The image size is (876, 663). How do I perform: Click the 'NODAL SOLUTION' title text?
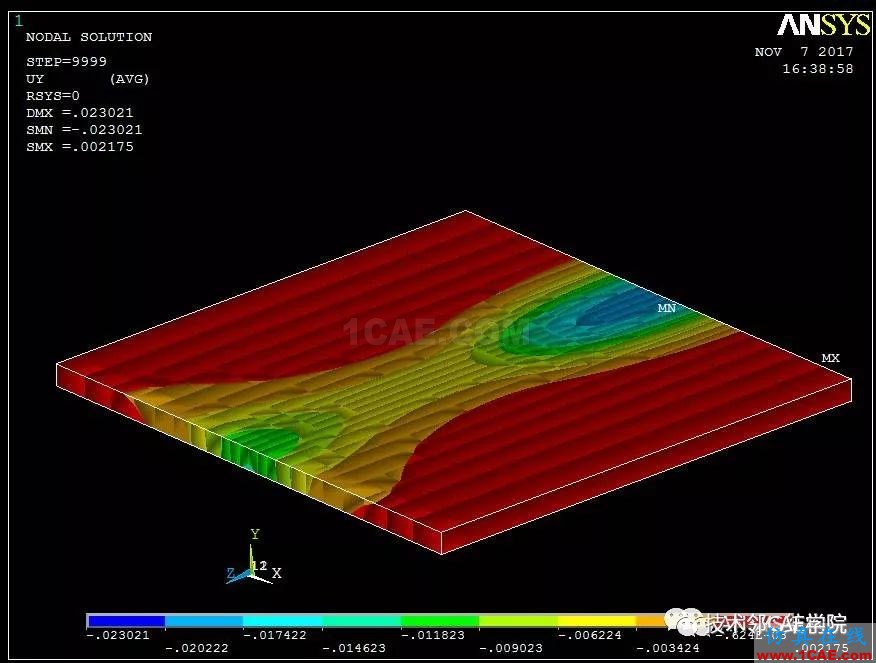[x=89, y=37]
